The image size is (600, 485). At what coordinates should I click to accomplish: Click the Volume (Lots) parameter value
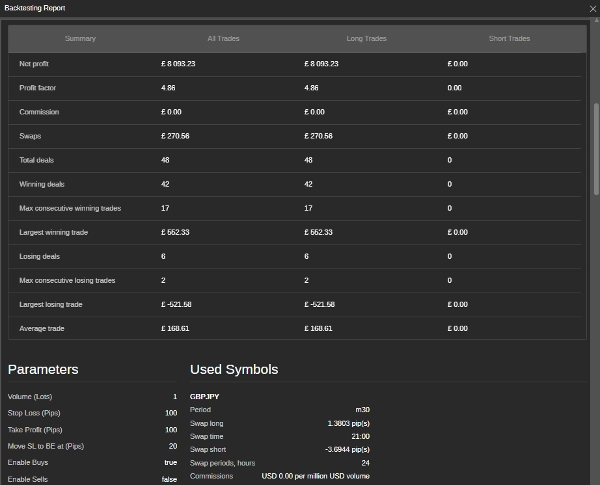(174, 397)
